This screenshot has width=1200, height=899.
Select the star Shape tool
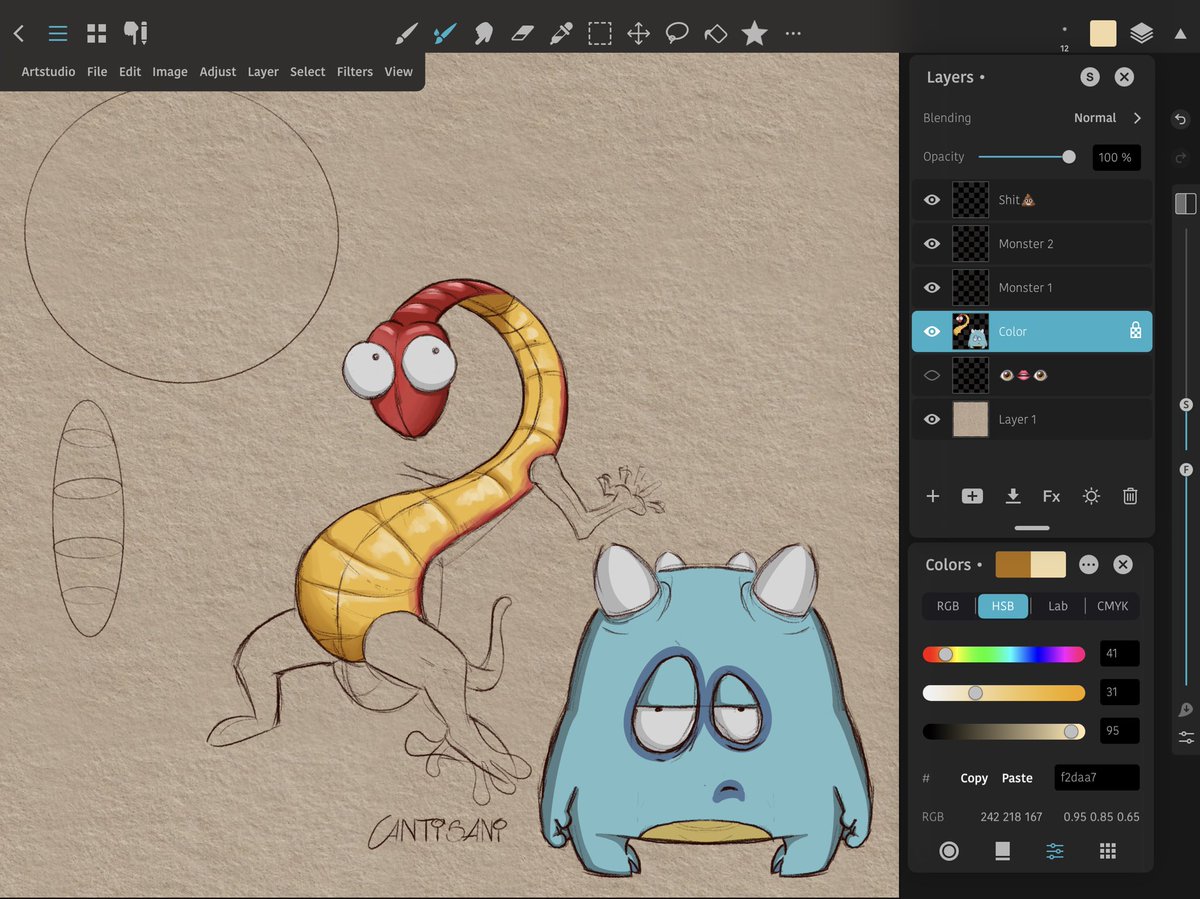[x=754, y=34]
